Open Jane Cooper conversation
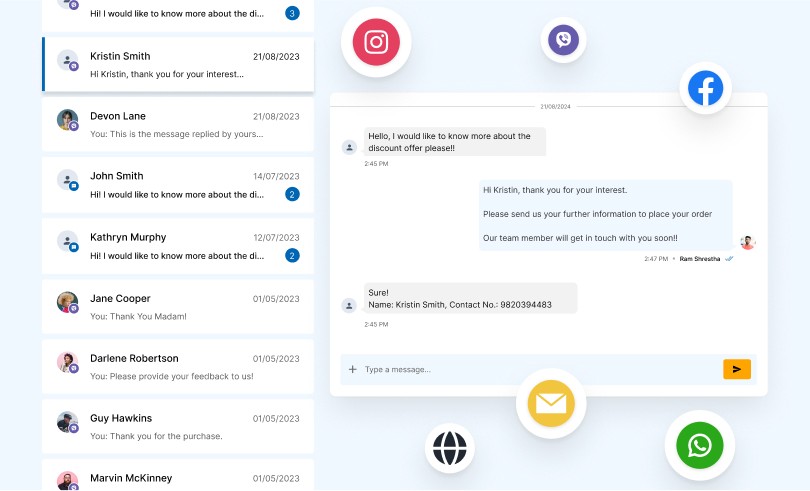Screen dimensions: 810x491 pyautogui.click(x=178, y=306)
